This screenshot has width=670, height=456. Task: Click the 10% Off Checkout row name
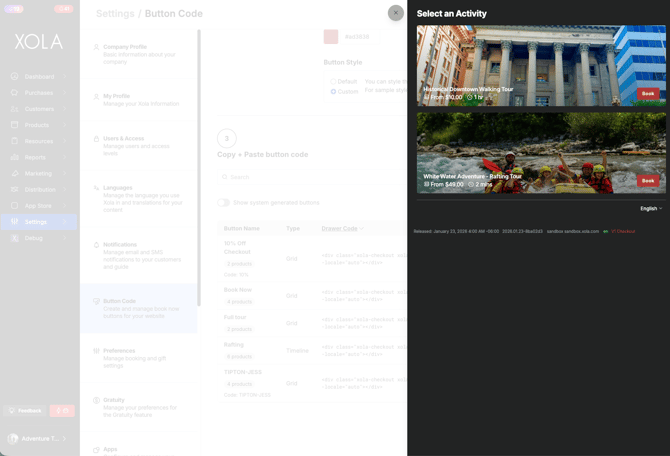click(237, 247)
